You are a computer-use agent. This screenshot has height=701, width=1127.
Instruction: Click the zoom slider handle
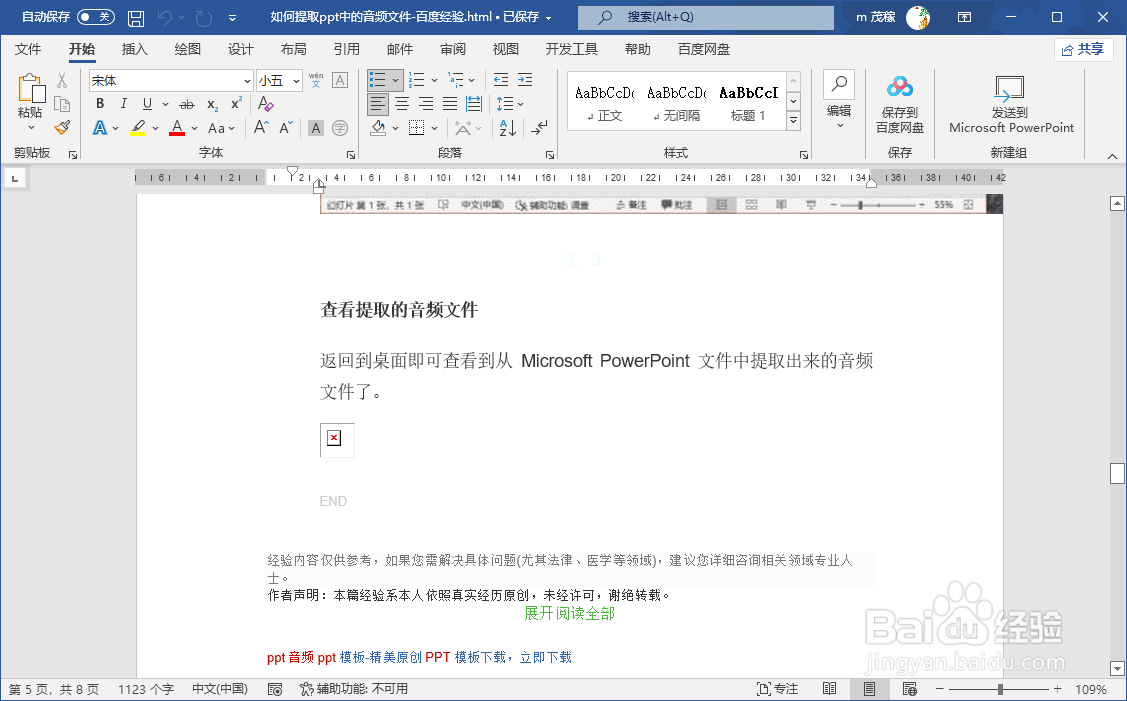[1000, 689]
